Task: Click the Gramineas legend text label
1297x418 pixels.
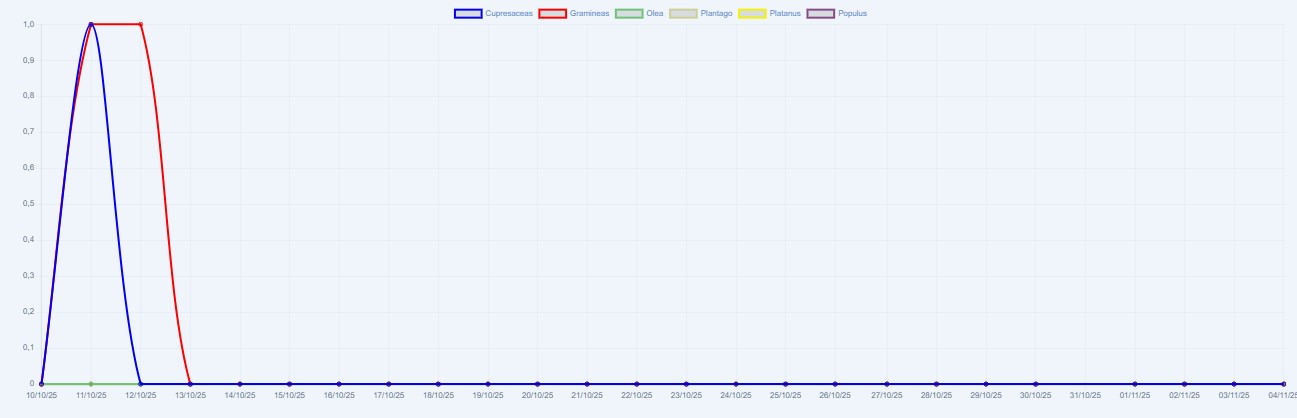Action: pos(590,13)
